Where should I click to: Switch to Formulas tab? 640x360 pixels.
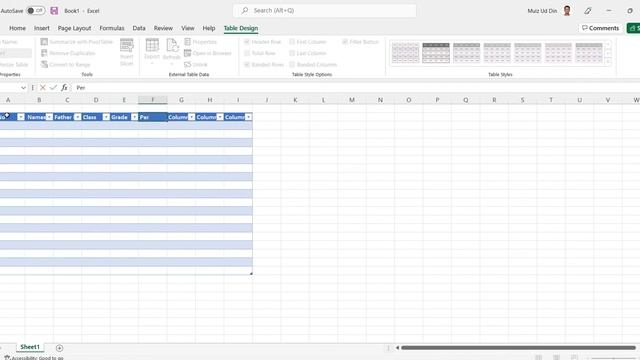click(112, 28)
